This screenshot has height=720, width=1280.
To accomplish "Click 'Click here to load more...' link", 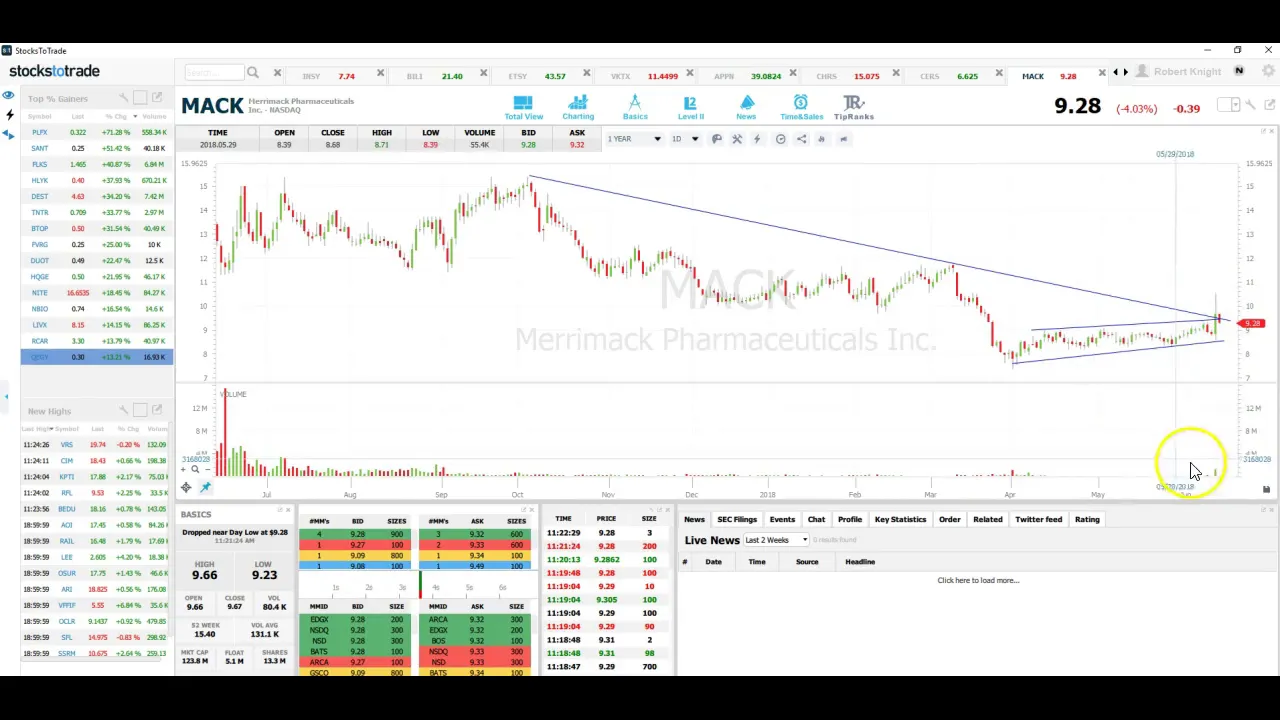I will coord(978,580).
